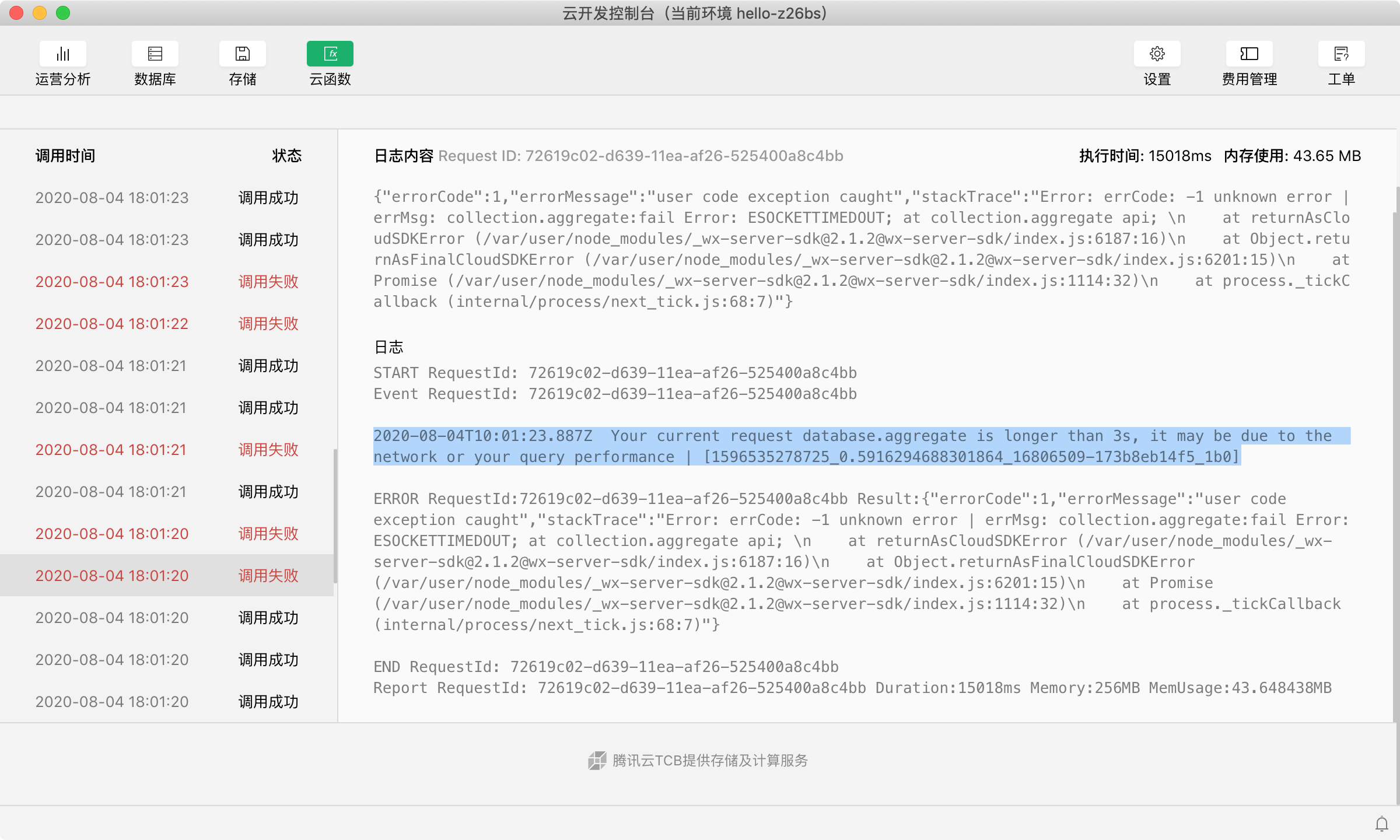The image size is (1400, 840).
Task: Click the Request ID text in header
Action: [x=640, y=156]
